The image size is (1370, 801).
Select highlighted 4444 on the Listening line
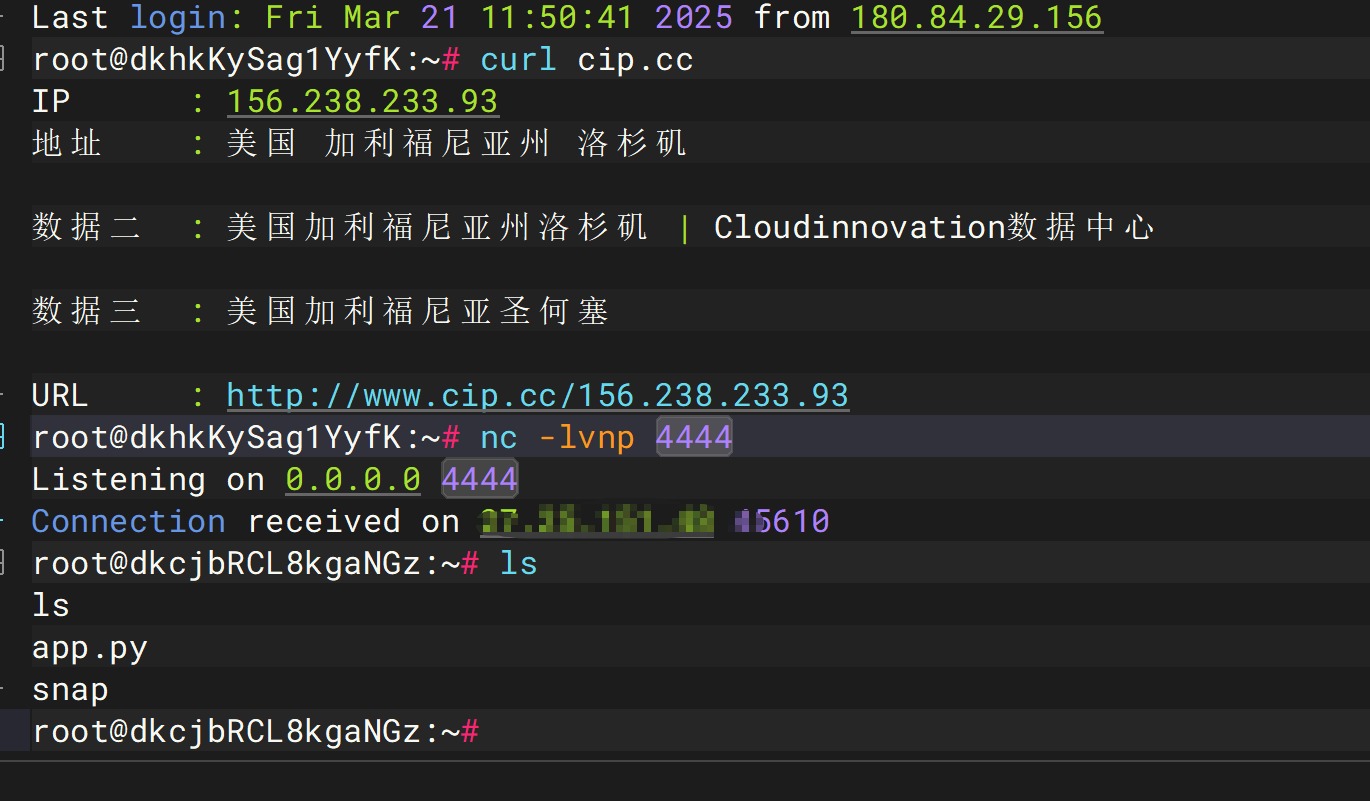tap(479, 479)
